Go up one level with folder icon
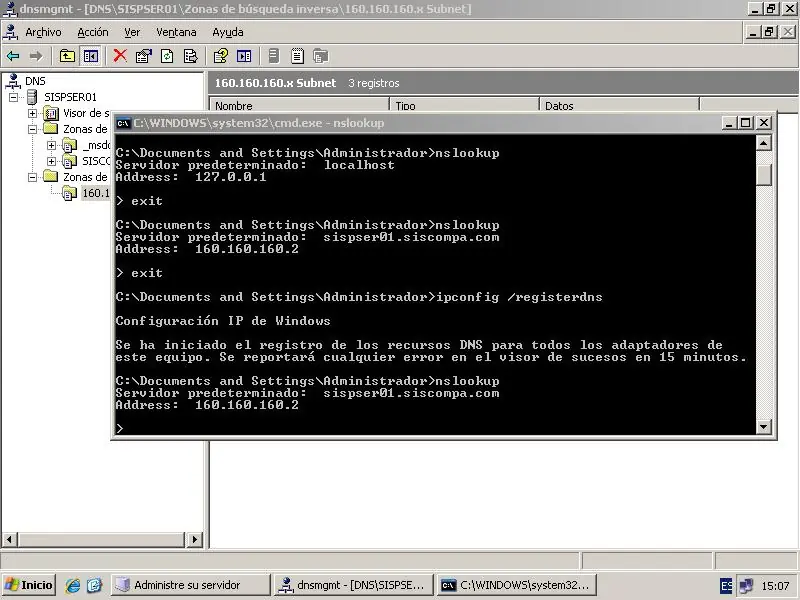800x600 pixels. [67, 56]
